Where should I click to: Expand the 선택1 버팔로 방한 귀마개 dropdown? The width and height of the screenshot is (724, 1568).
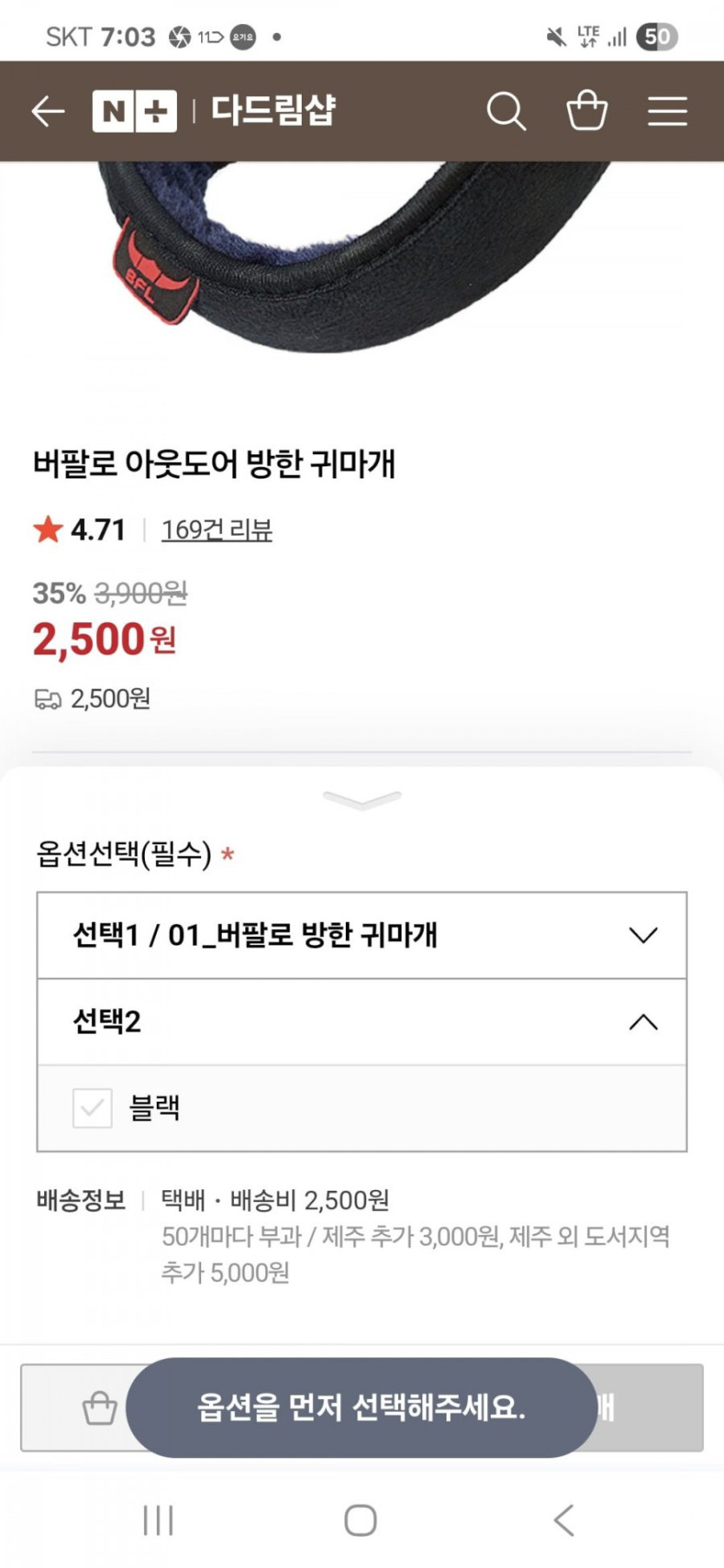pyautogui.click(x=362, y=935)
